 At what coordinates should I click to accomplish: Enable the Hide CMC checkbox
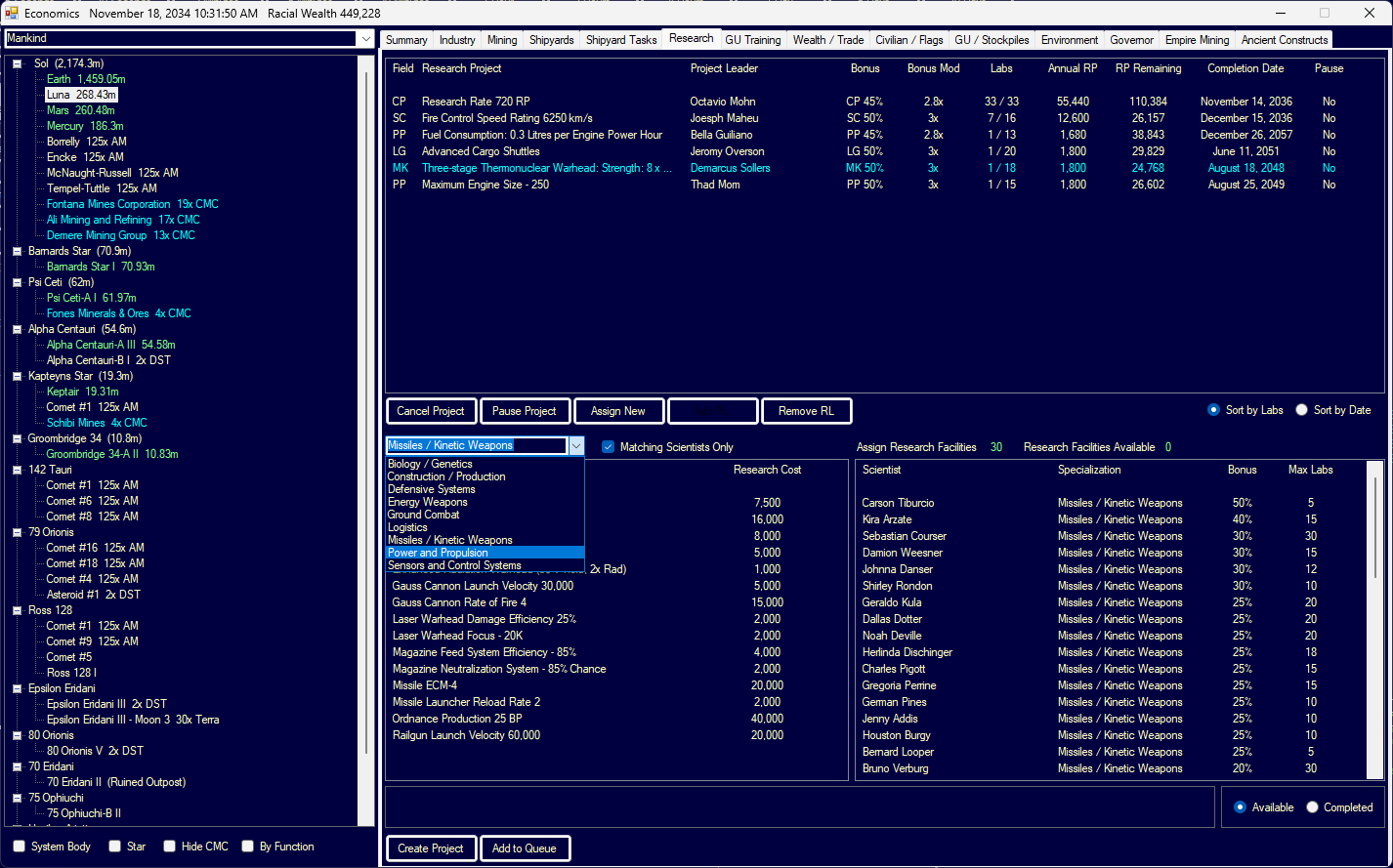(x=170, y=847)
